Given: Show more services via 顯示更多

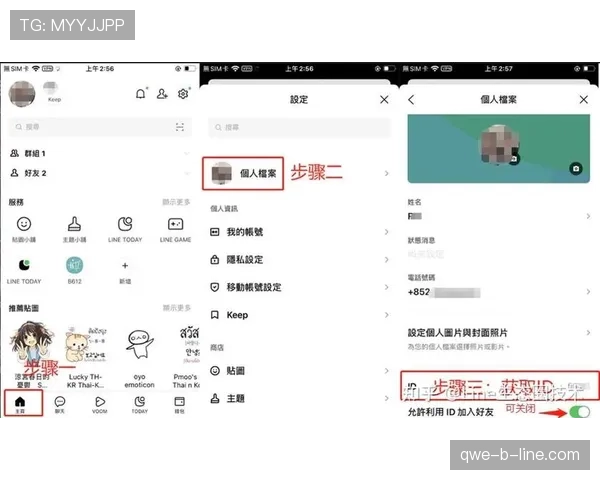Looking at the screenshot, I should point(176,202).
